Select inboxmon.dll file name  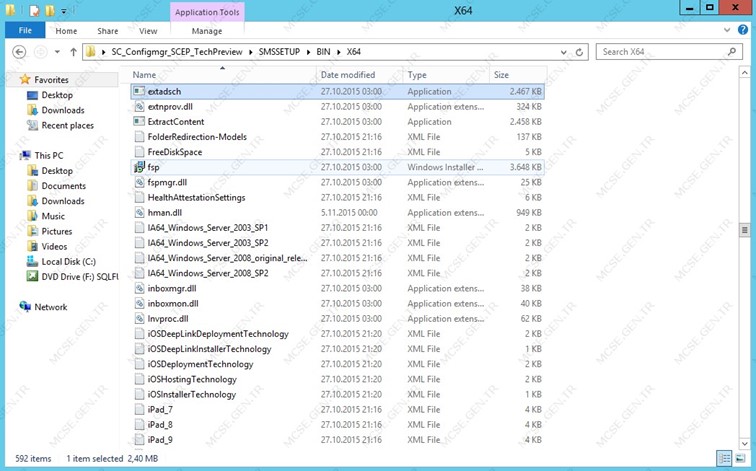click(173, 304)
